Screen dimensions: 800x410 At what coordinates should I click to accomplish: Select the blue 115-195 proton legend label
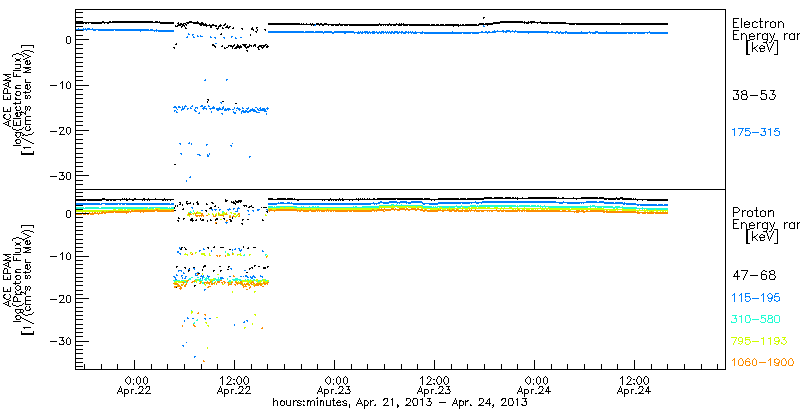[756, 298]
